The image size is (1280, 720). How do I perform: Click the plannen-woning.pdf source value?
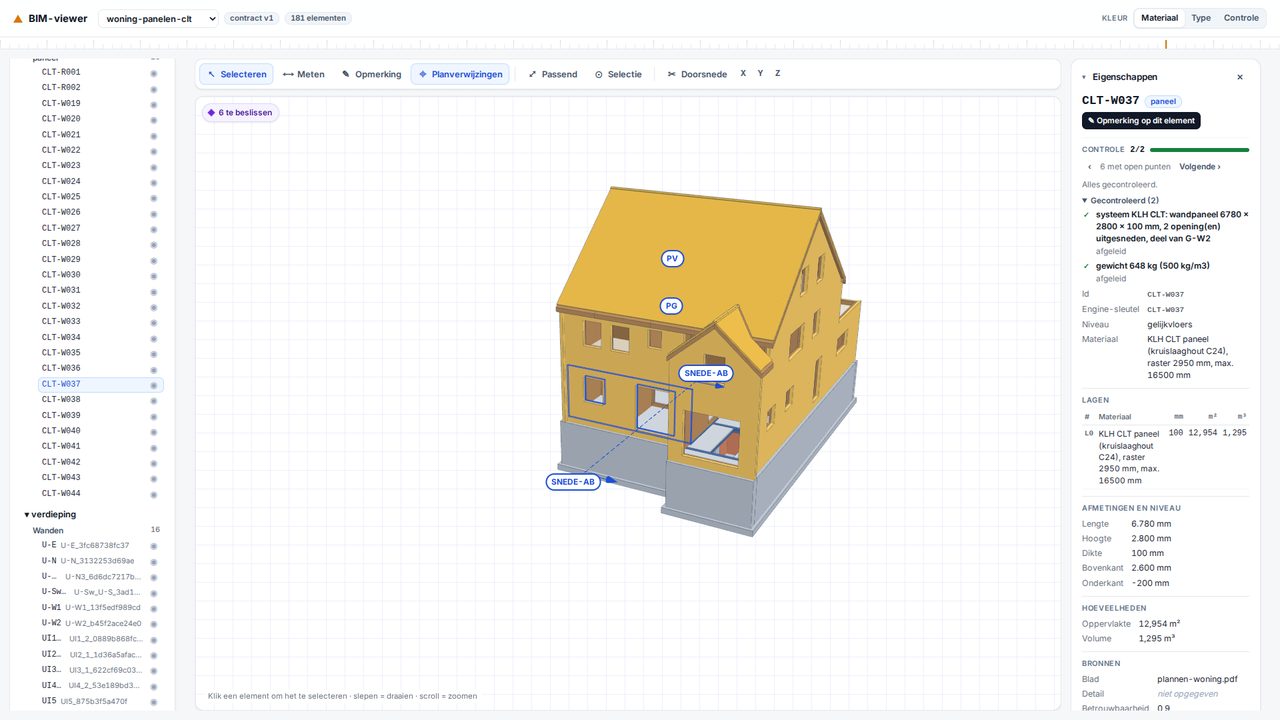(1197, 680)
